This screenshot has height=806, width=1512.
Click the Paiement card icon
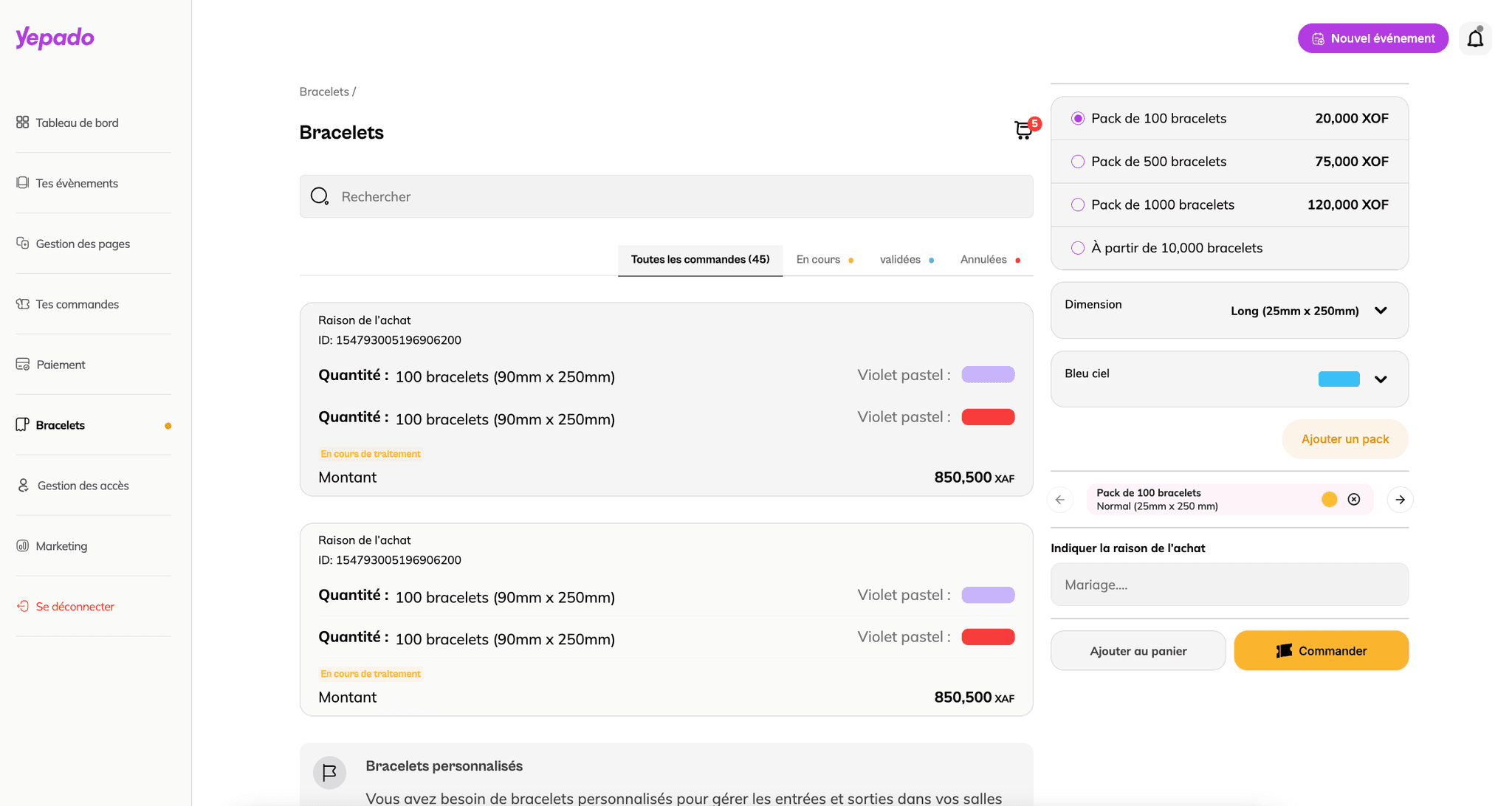pyautogui.click(x=23, y=365)
